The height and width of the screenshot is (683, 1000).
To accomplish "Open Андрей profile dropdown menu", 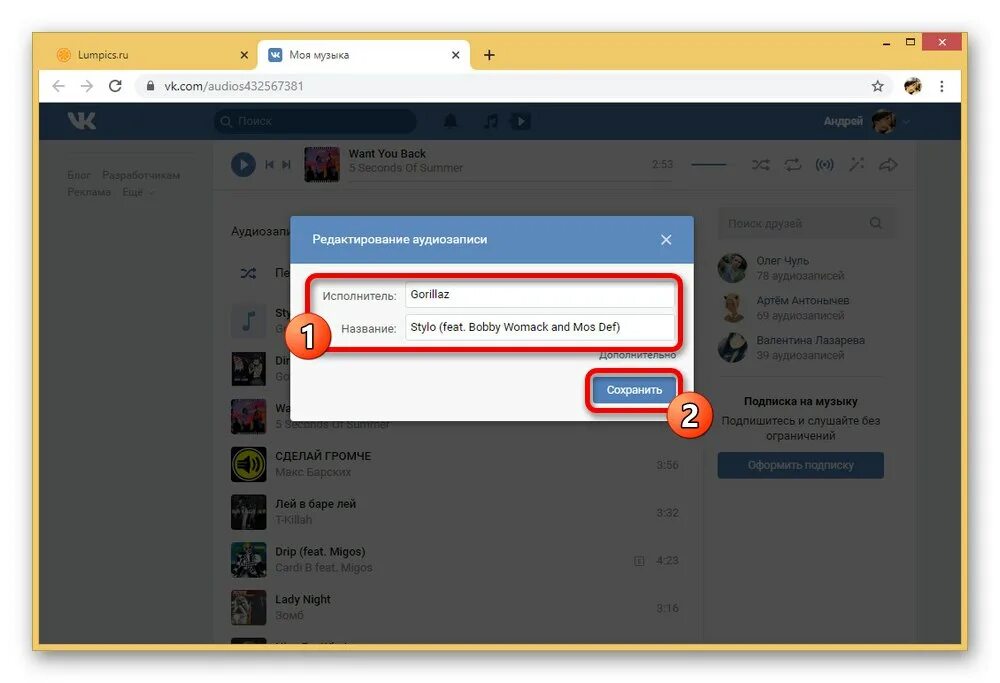I will point(906,121).
